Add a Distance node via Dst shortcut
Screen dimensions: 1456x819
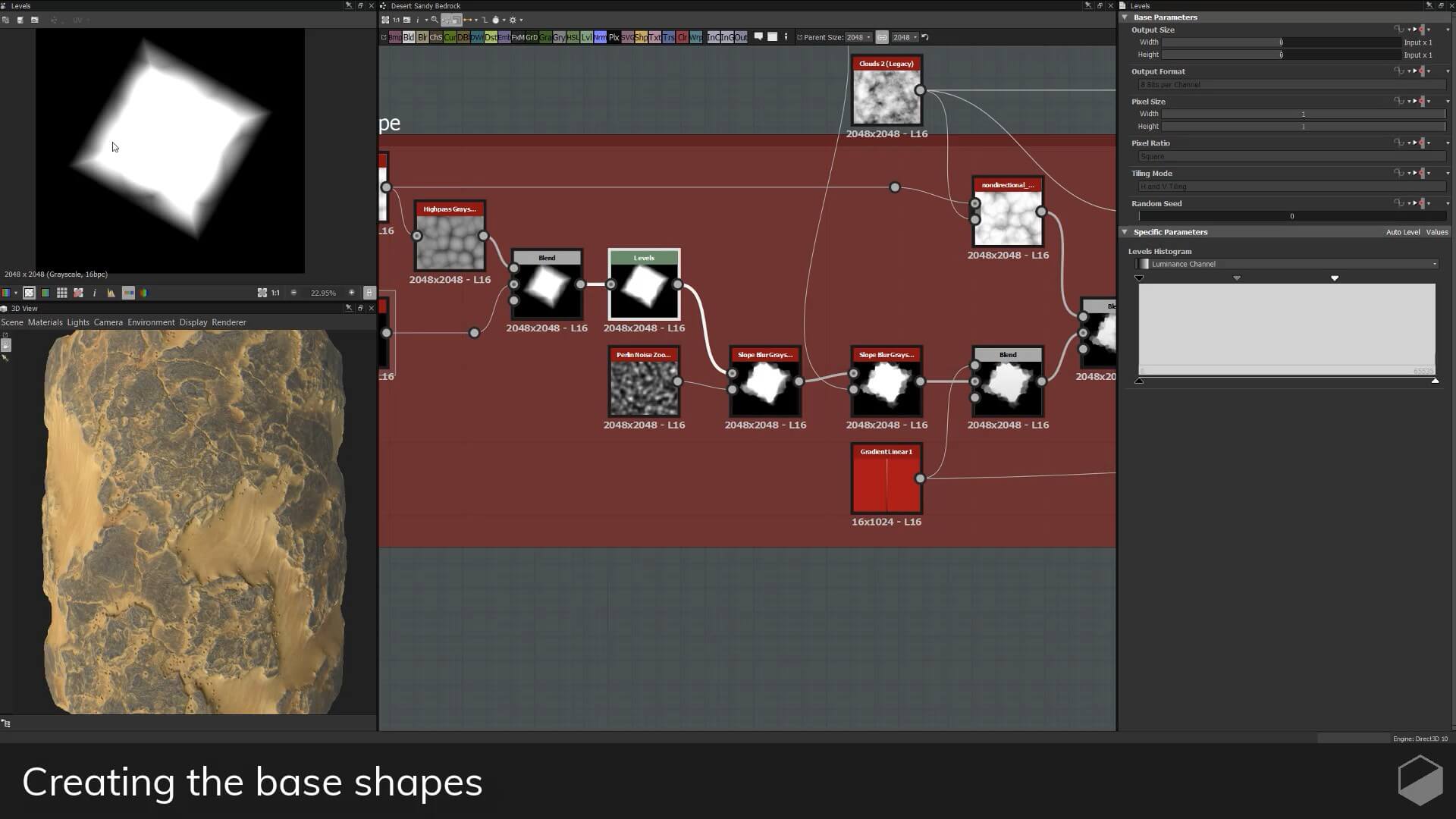point(491,37)
